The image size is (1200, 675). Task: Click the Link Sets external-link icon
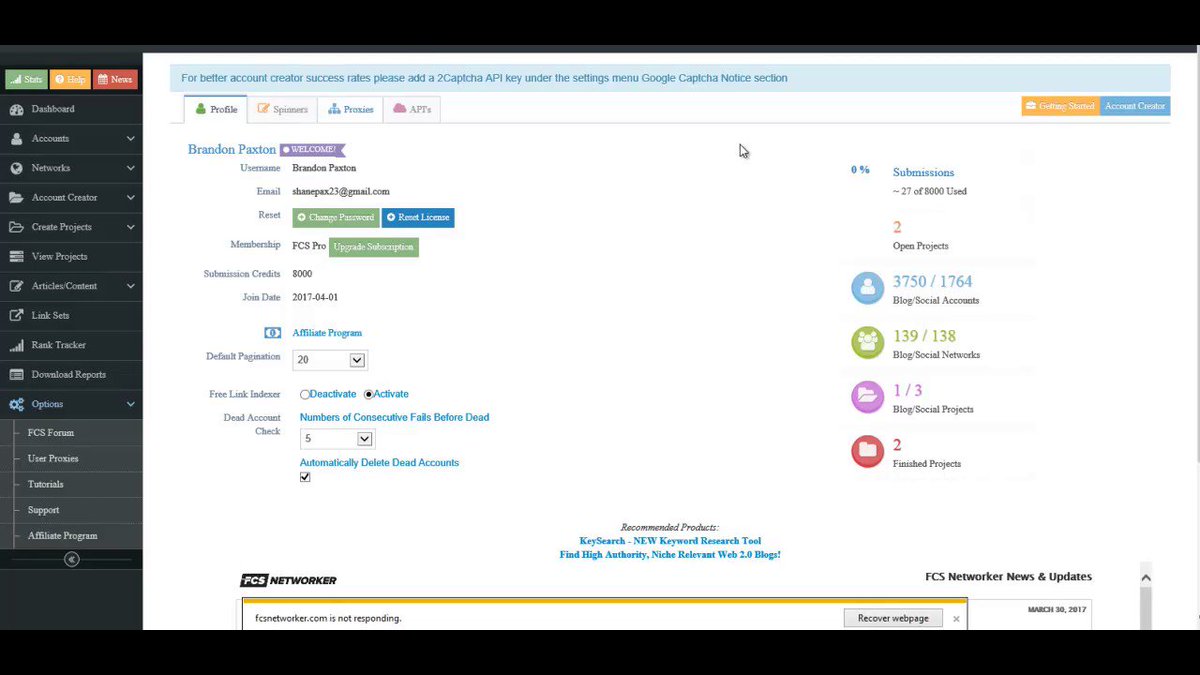pyautogui.click(x=16, y=316)
